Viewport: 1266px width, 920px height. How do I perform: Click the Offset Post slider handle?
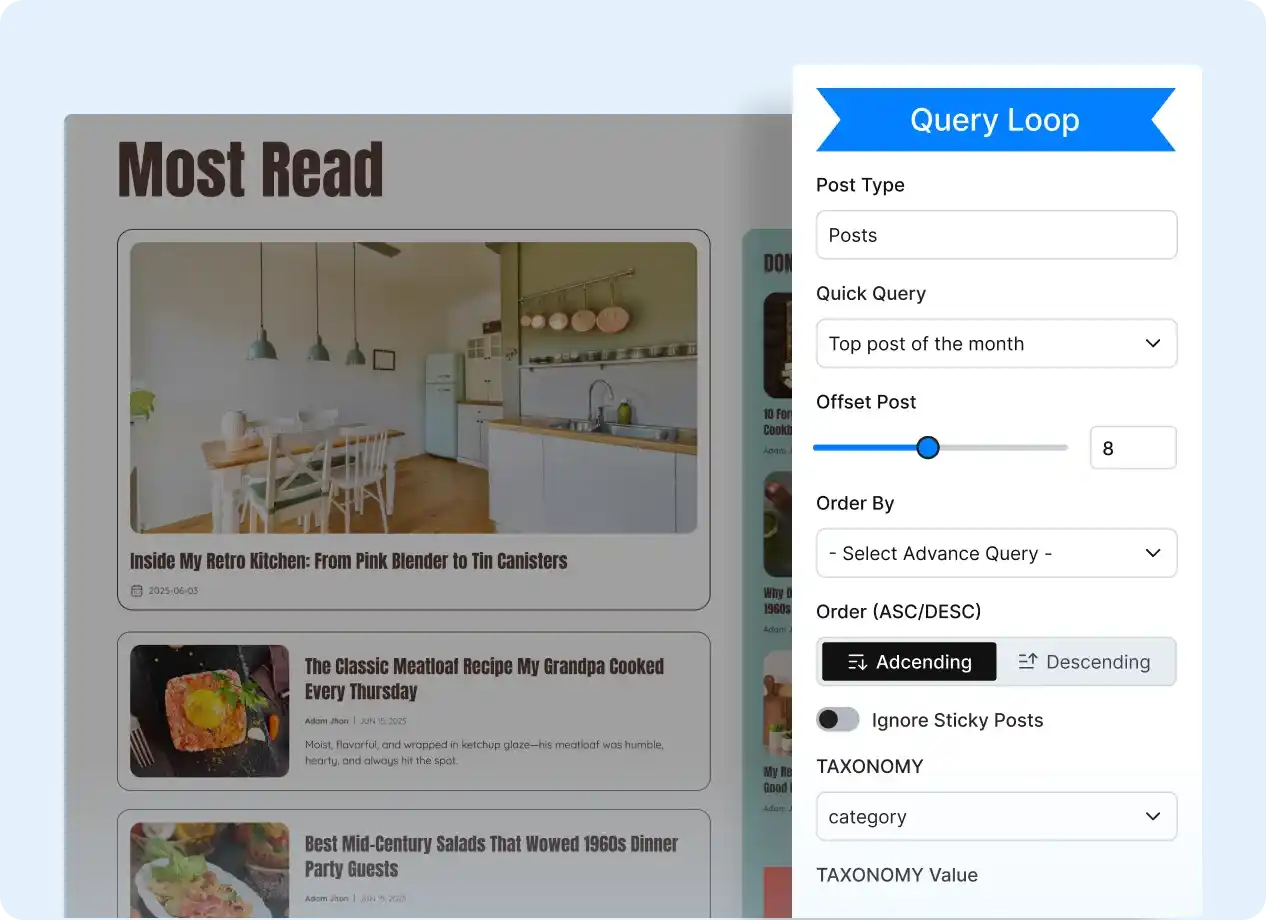click(x=928, y=447)
